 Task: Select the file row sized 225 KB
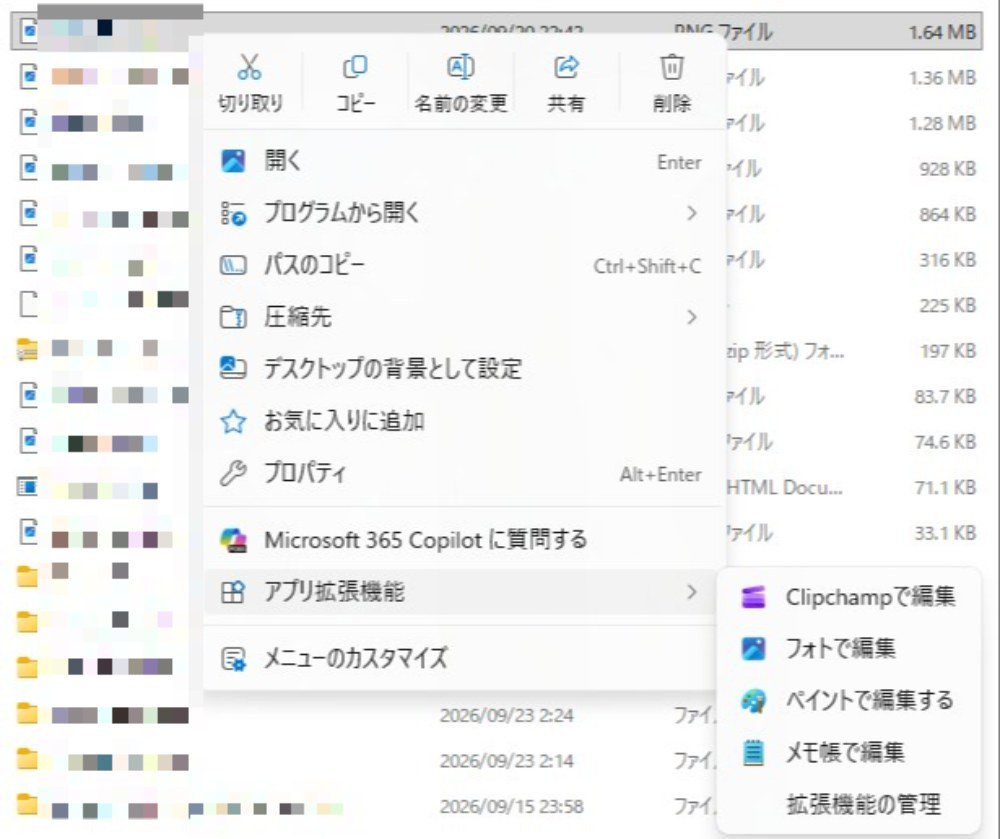click(x=496, y=305)
